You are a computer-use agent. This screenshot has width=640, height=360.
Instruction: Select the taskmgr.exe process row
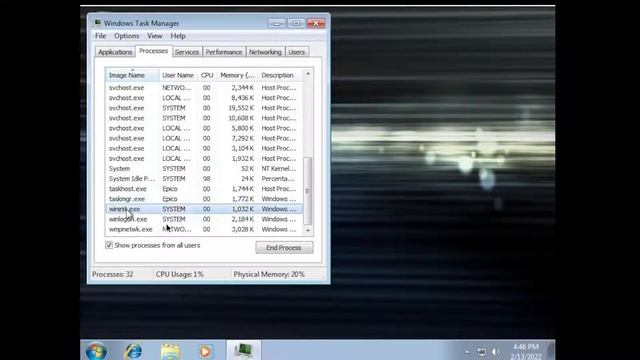coord(204,199)
